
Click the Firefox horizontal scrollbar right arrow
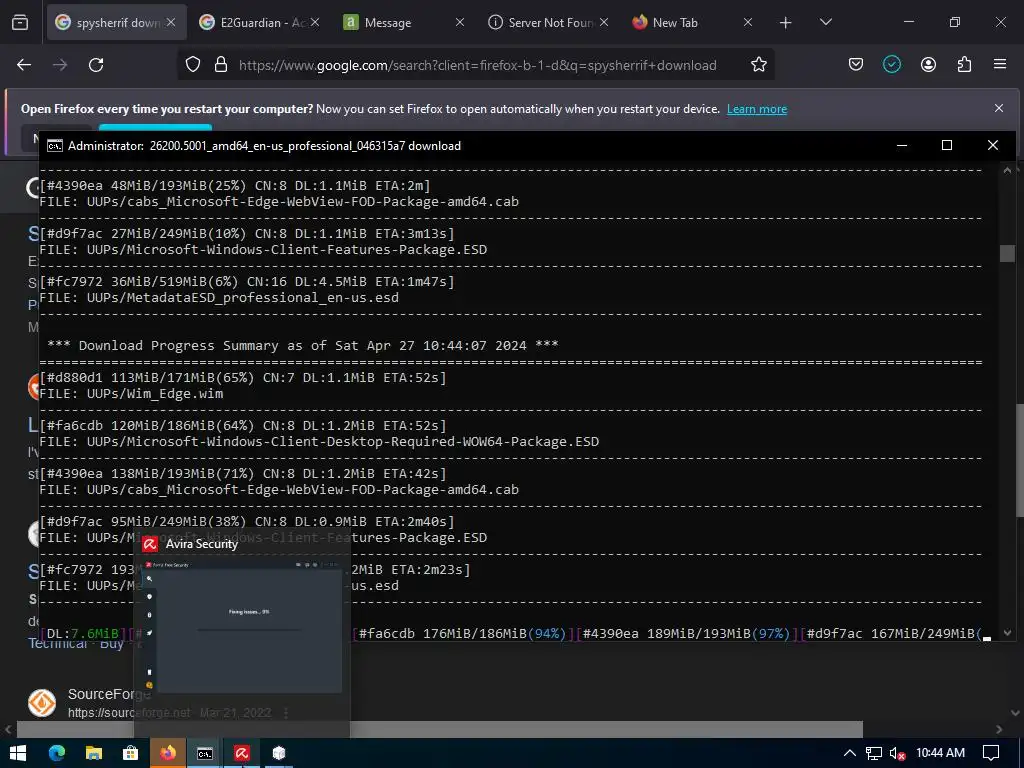pos(999,729)
